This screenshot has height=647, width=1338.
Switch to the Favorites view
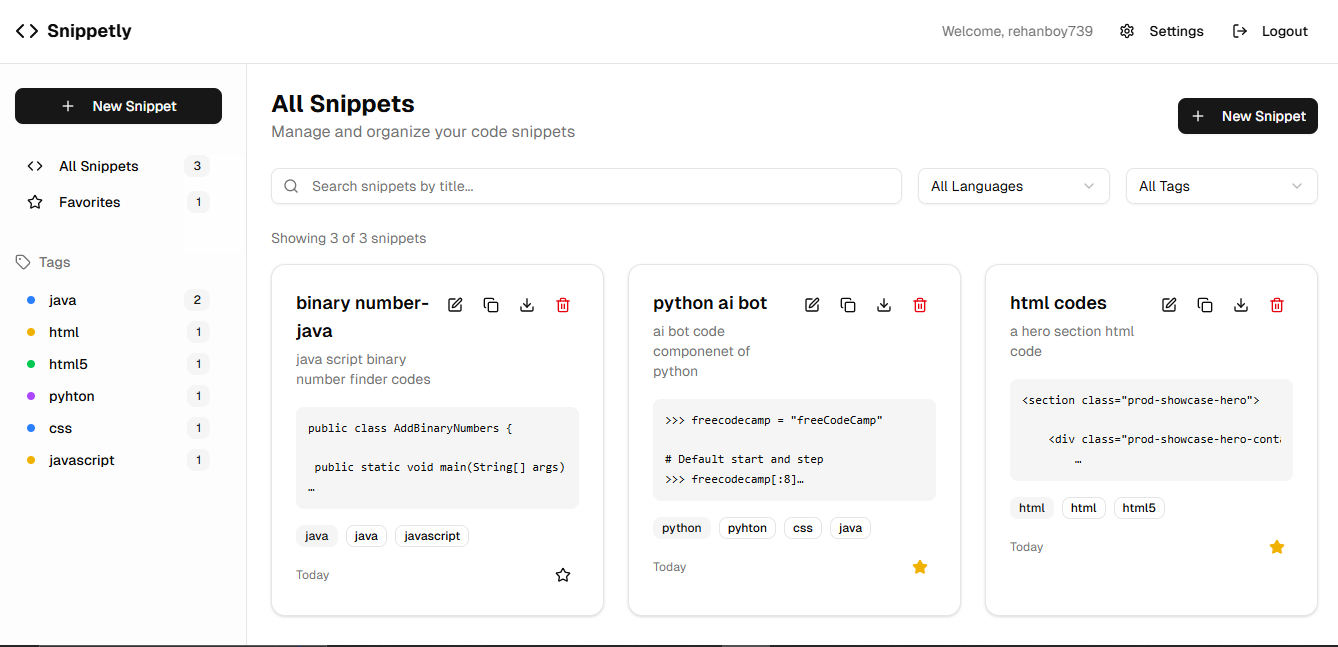pos(89,202)
